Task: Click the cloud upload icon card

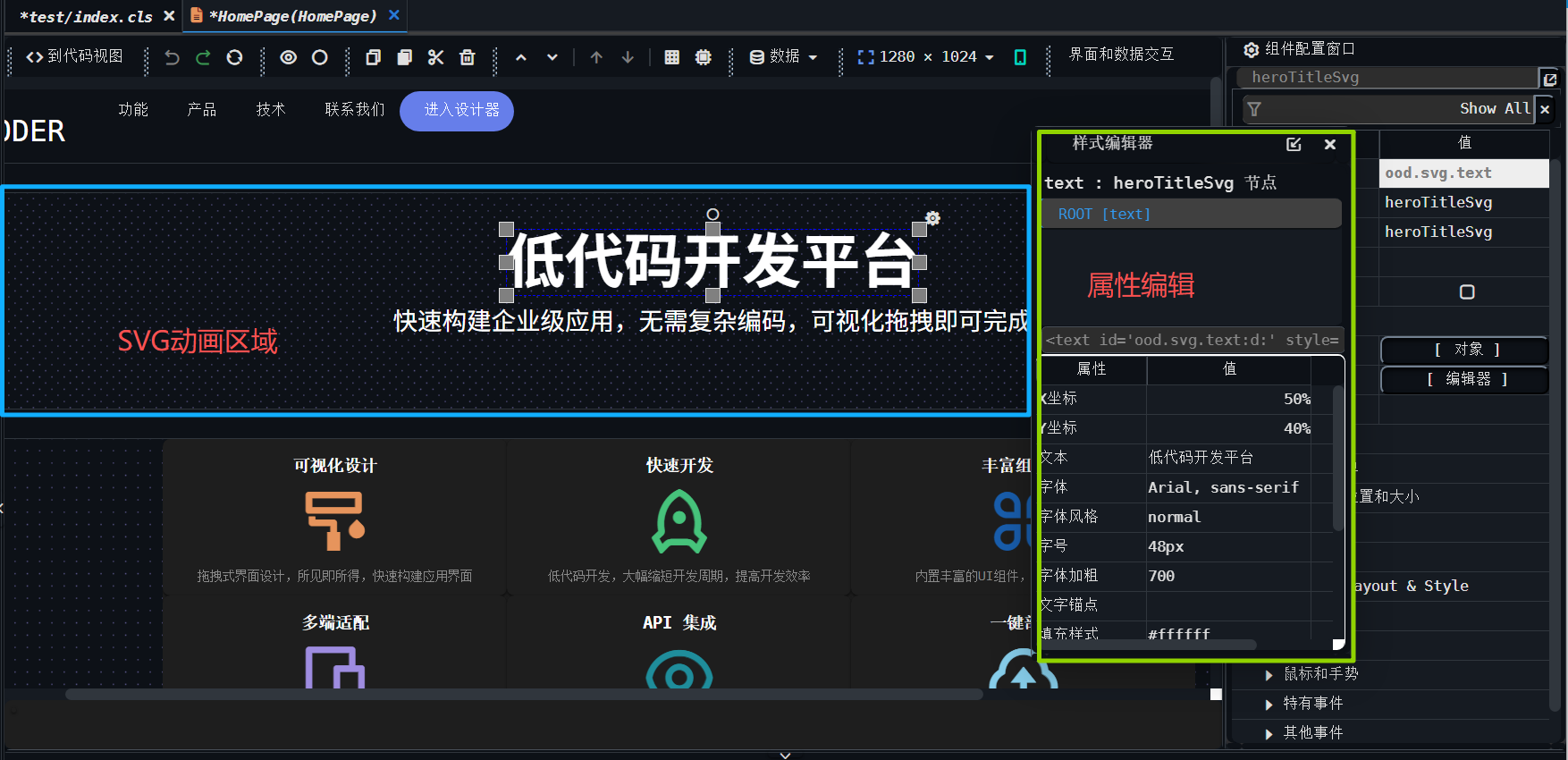Action: click(x=1023, y=670)
